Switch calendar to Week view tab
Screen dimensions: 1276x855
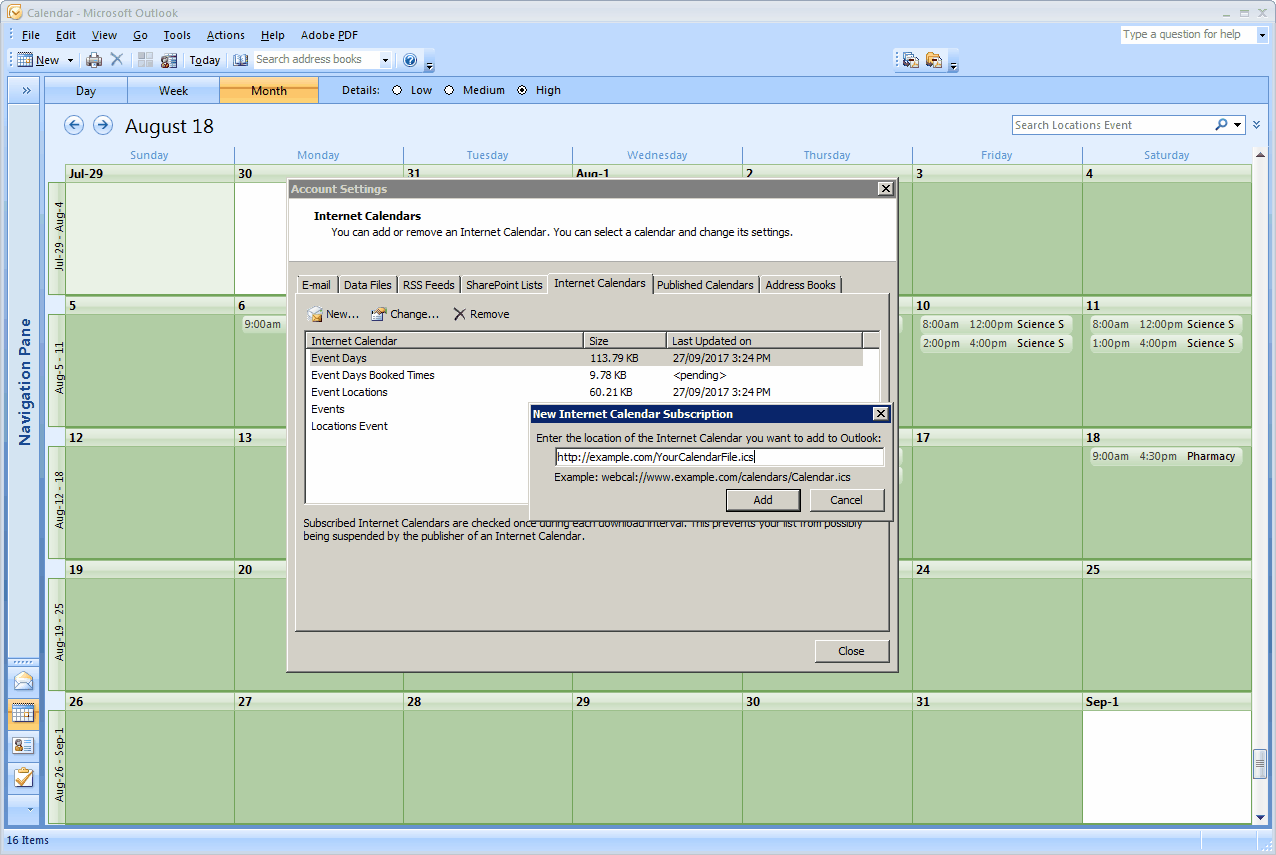coord(173,90)
